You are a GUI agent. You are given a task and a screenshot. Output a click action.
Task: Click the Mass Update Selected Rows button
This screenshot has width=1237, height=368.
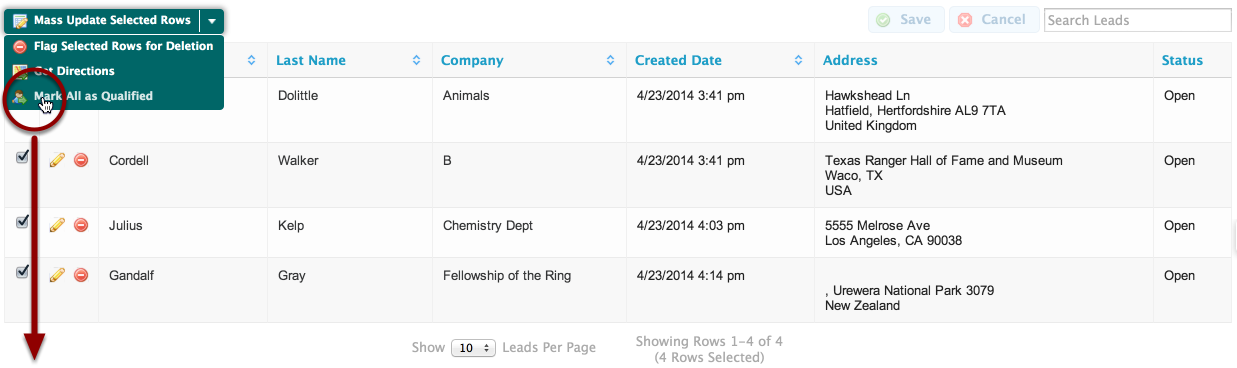pos(102,21)
